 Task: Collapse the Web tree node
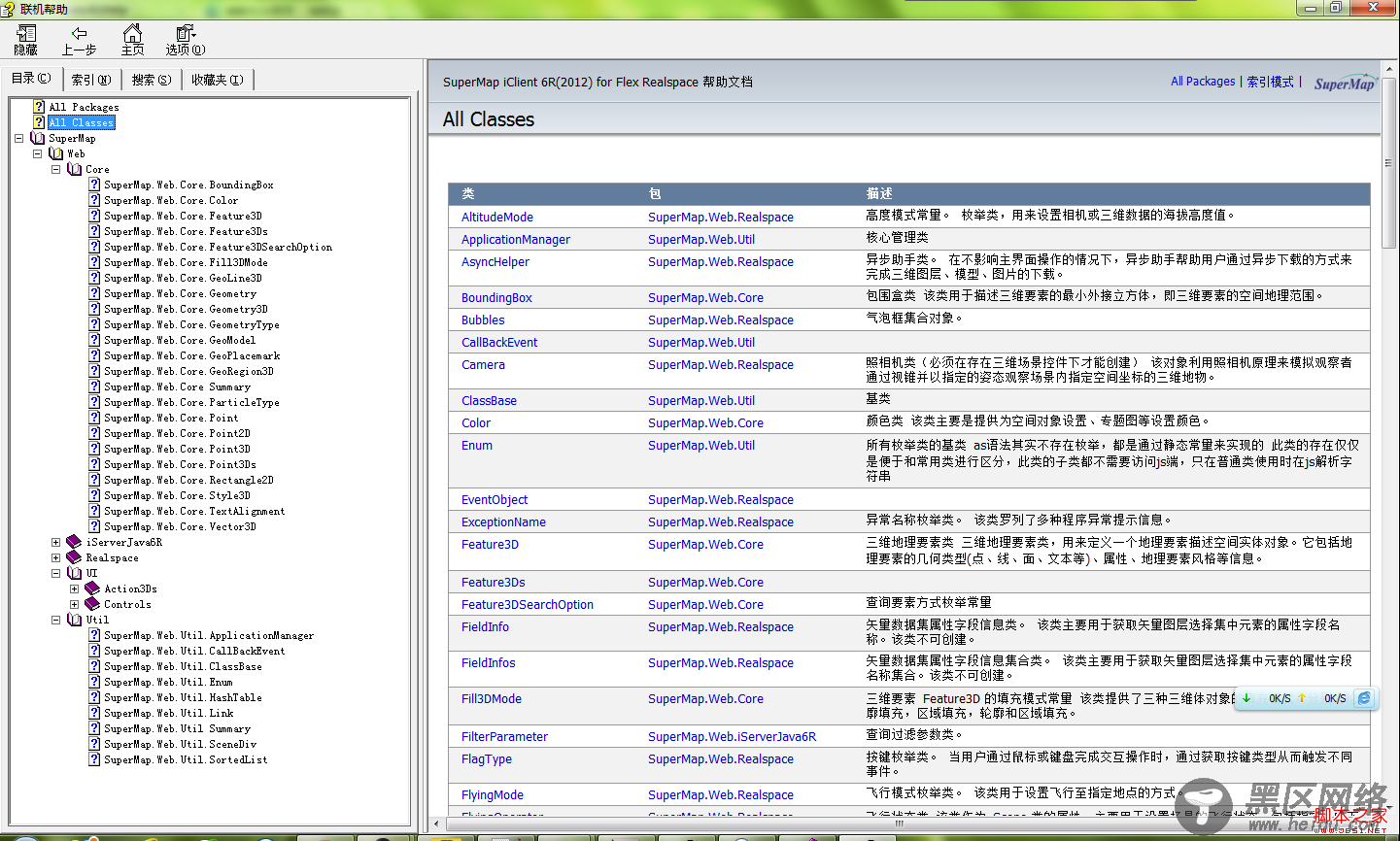pos(37,153)
